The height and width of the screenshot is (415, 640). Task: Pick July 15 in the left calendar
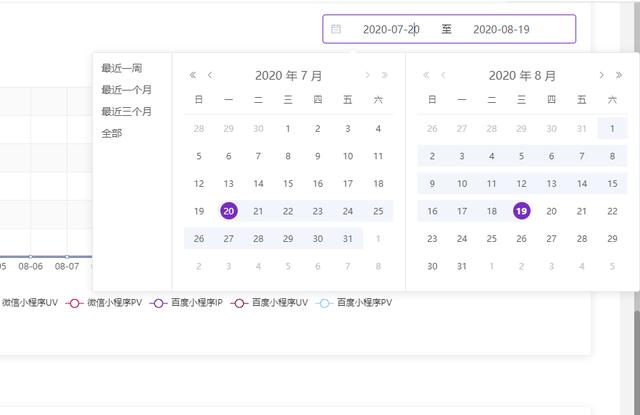coord(288,184)
